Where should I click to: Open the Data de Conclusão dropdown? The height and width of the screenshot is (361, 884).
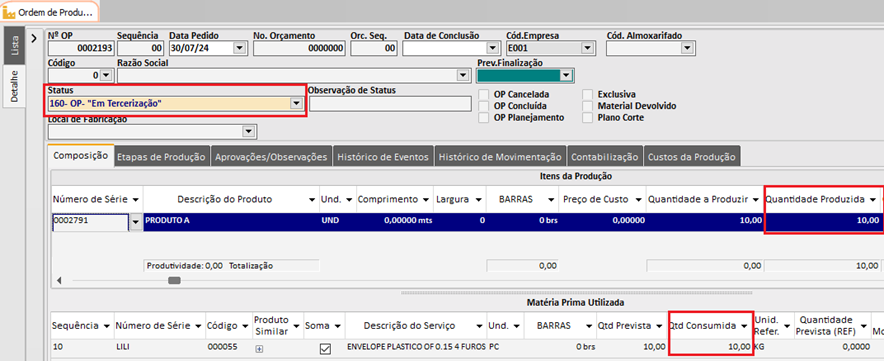(x=493, y=49)
